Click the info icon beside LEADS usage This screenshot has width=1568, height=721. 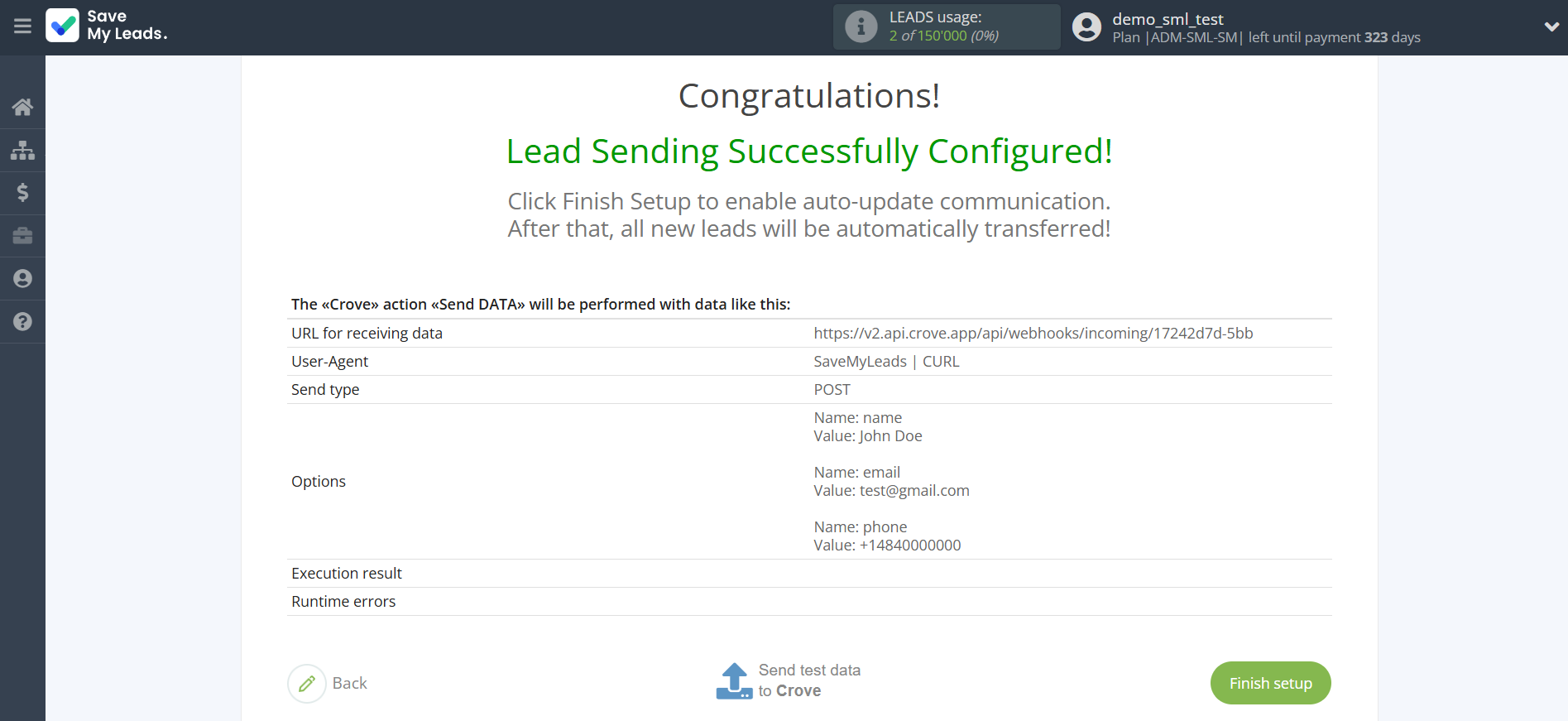click(x=861, y=26)
